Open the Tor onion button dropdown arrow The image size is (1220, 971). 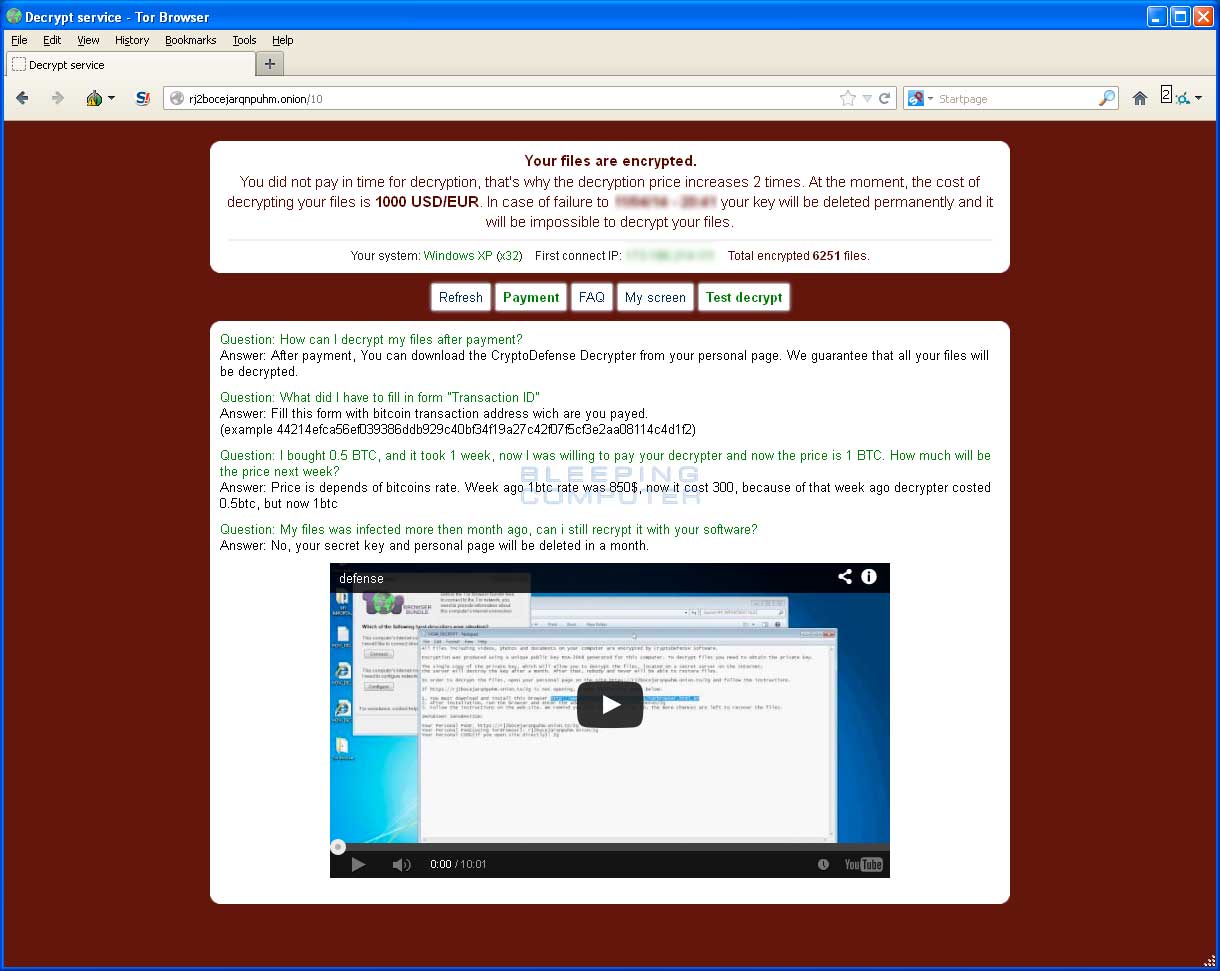[x=111, y=98]
